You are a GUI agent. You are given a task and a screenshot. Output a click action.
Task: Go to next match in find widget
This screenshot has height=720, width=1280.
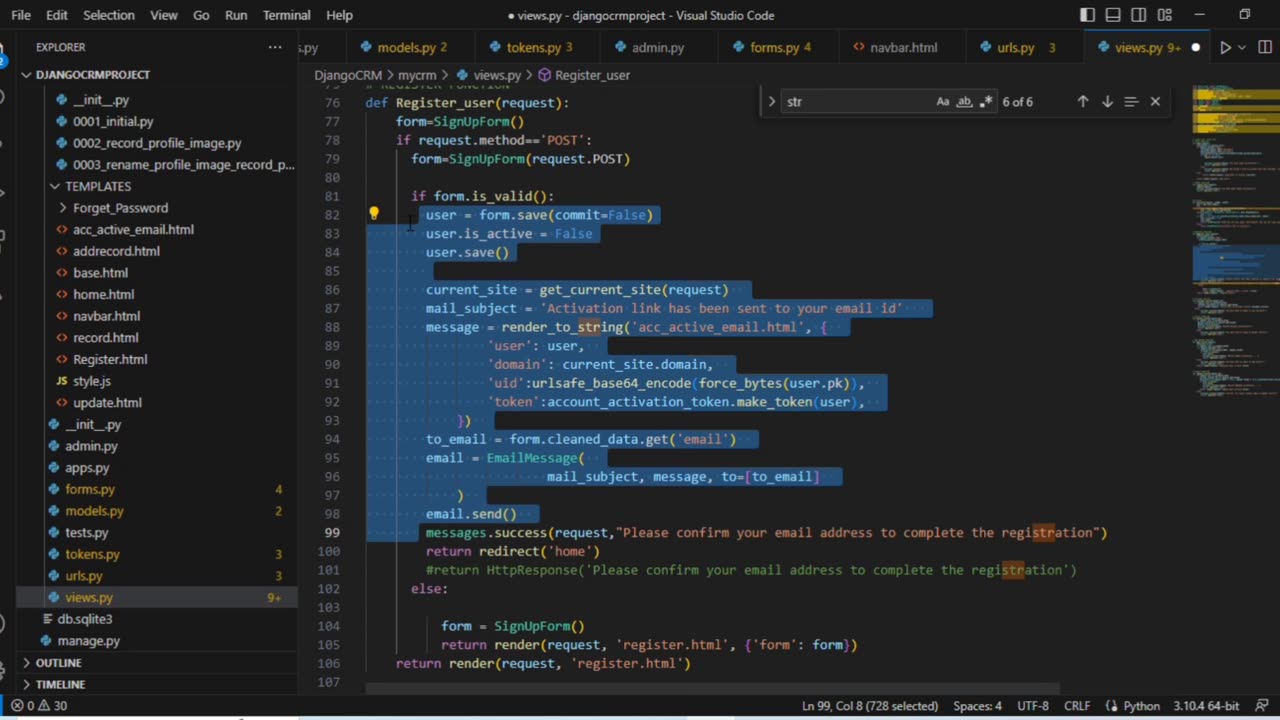coord(1107,101)
